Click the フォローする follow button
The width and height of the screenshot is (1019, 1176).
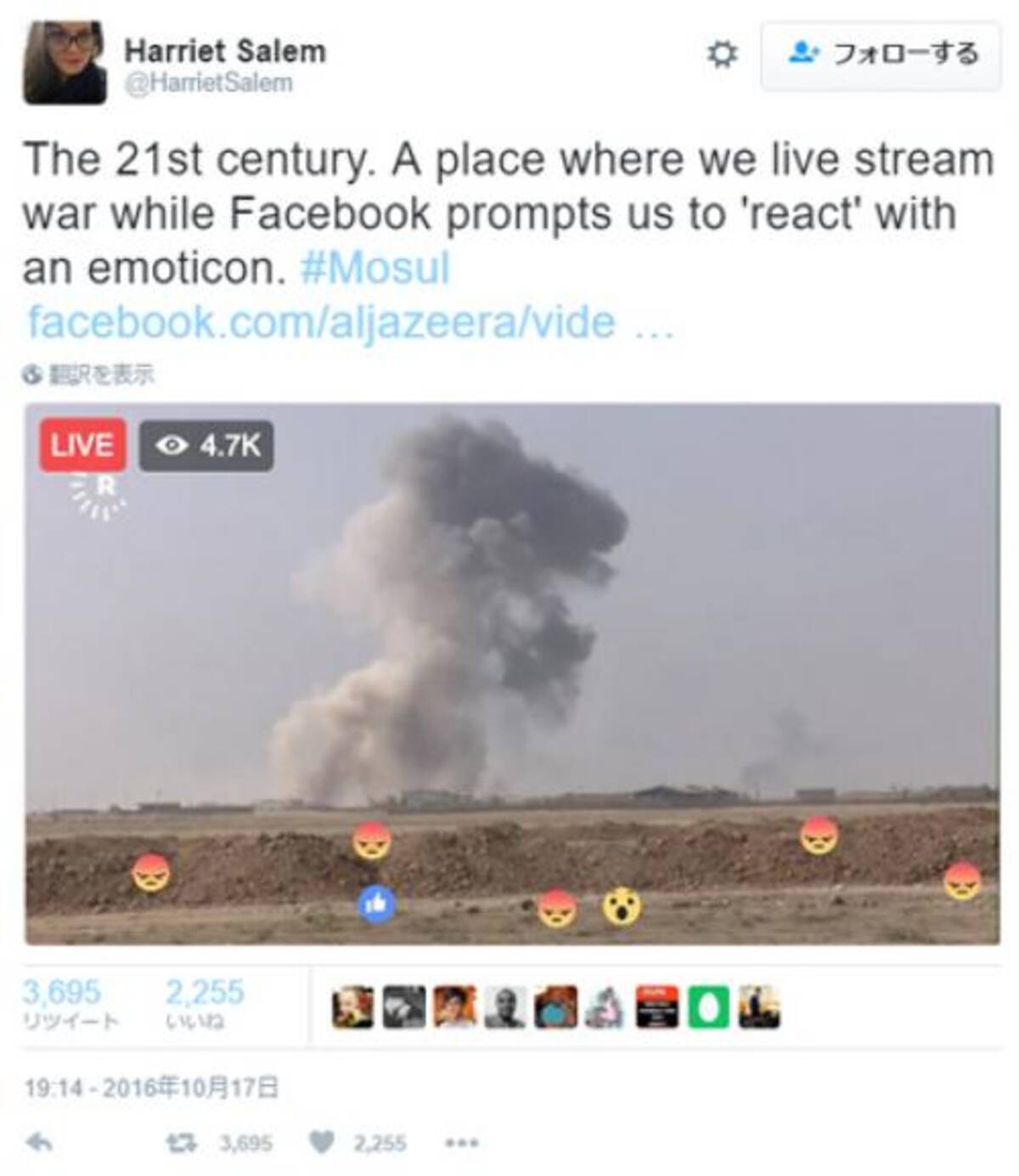[881, 55]
